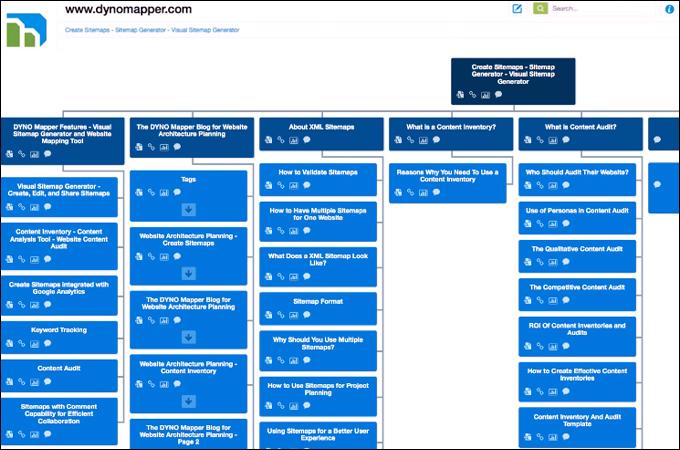The image size is (680, 450).
Task: Select Content Inventory And Audit Template node
Action: coord(577,427)
